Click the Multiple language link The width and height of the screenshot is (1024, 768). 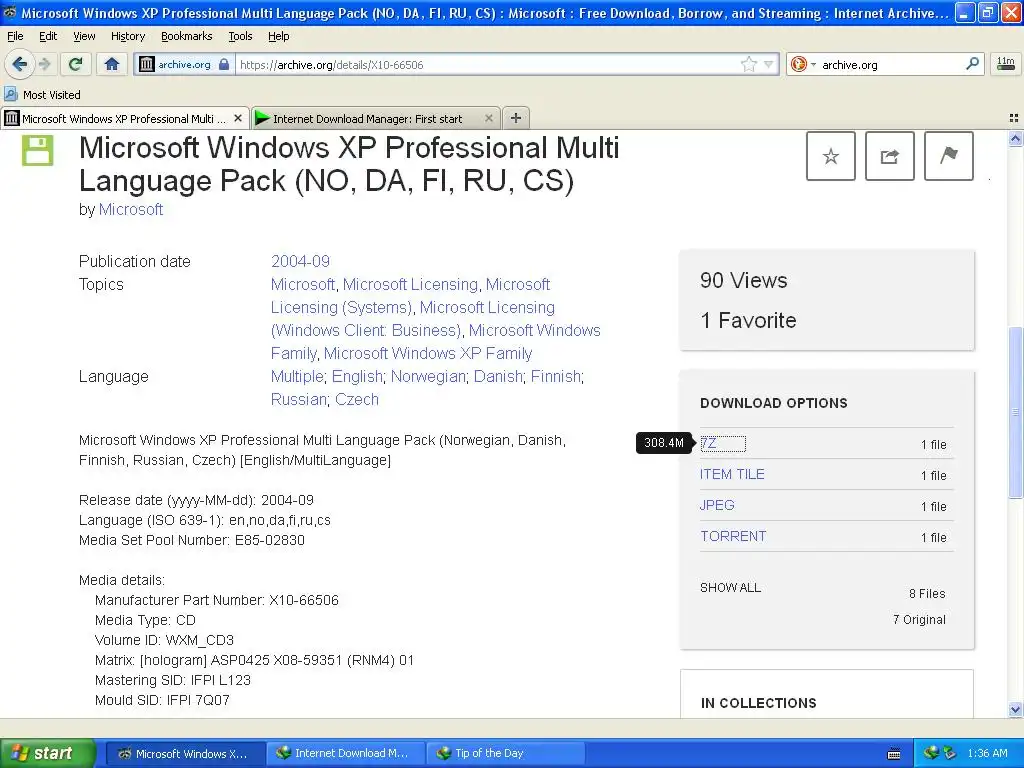[297, 377]
